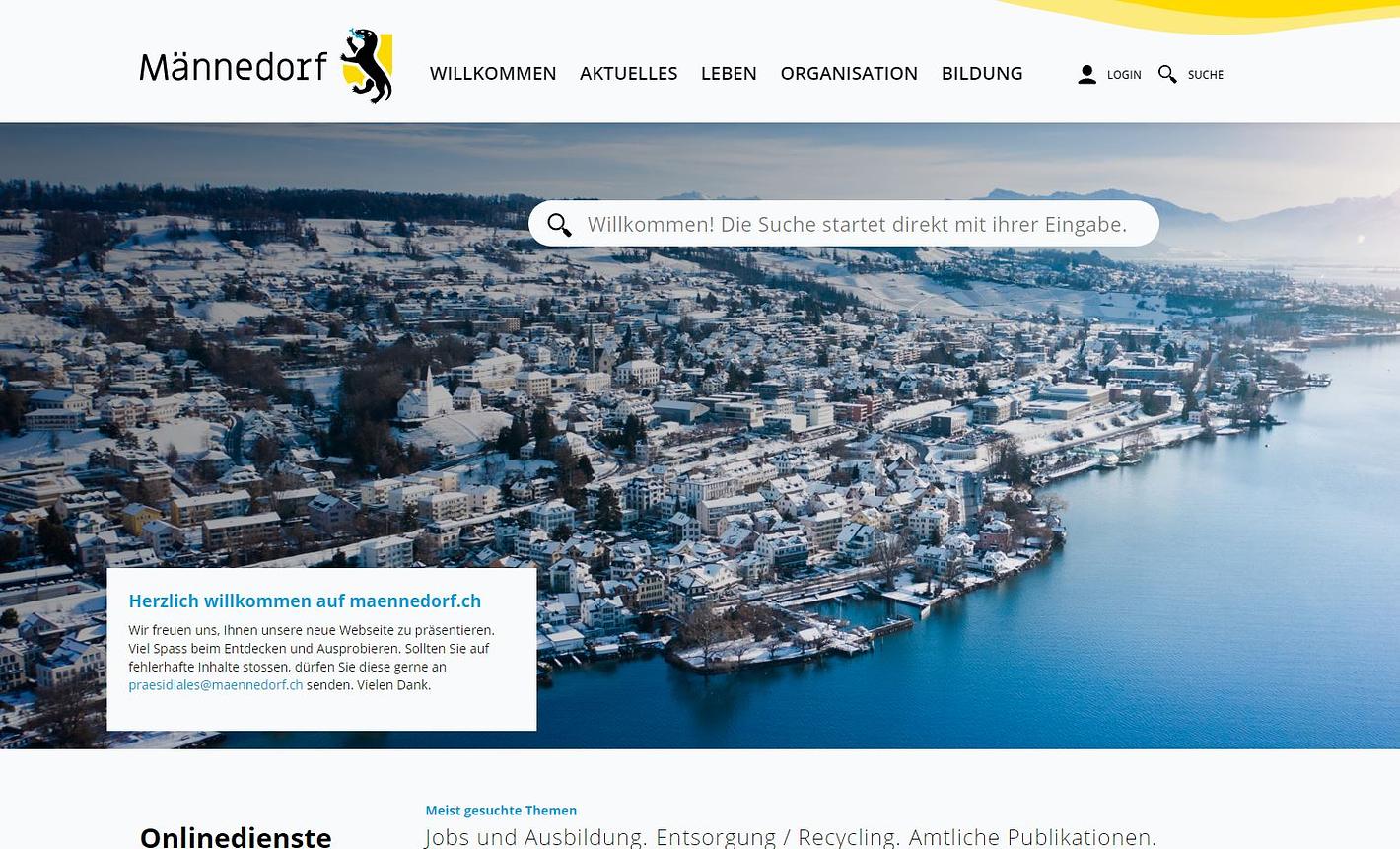Expand the ORGANISATION navigation section
This screenshot has width=1400, height=849.
pos(849,74)
